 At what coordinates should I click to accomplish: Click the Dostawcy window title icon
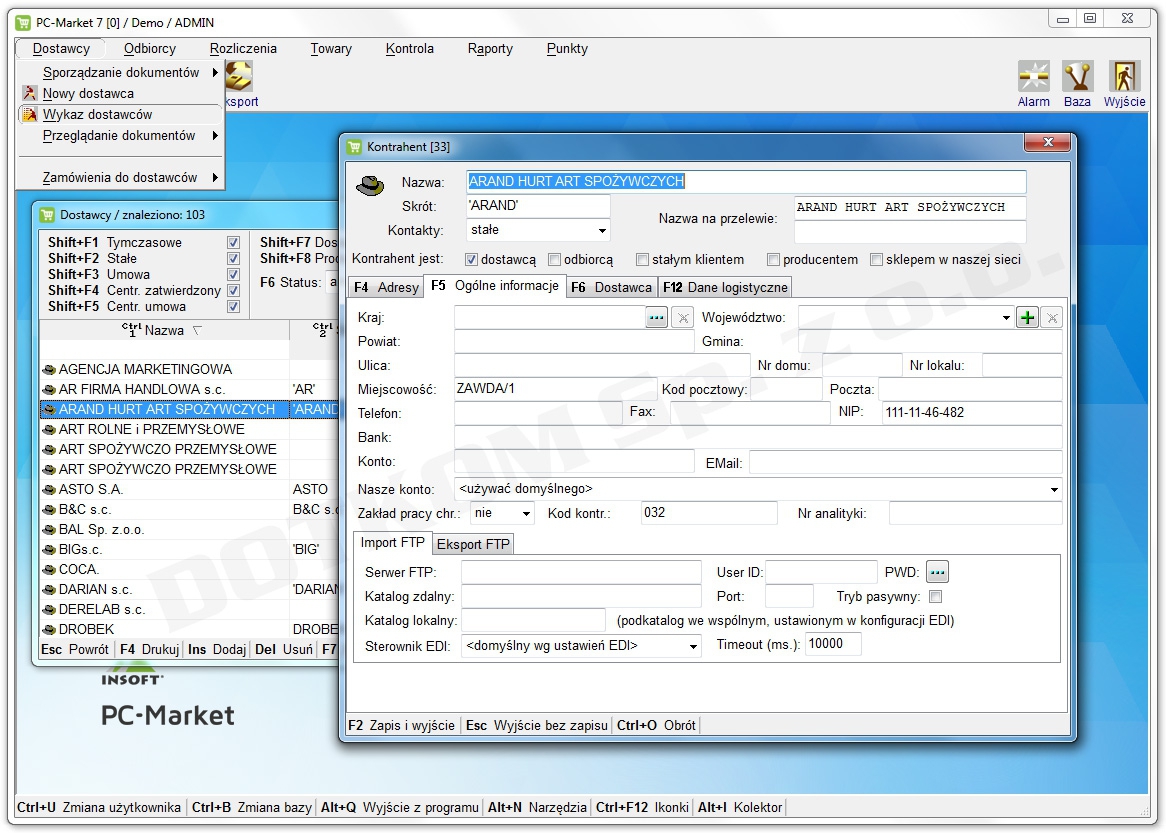pos(48,215)
